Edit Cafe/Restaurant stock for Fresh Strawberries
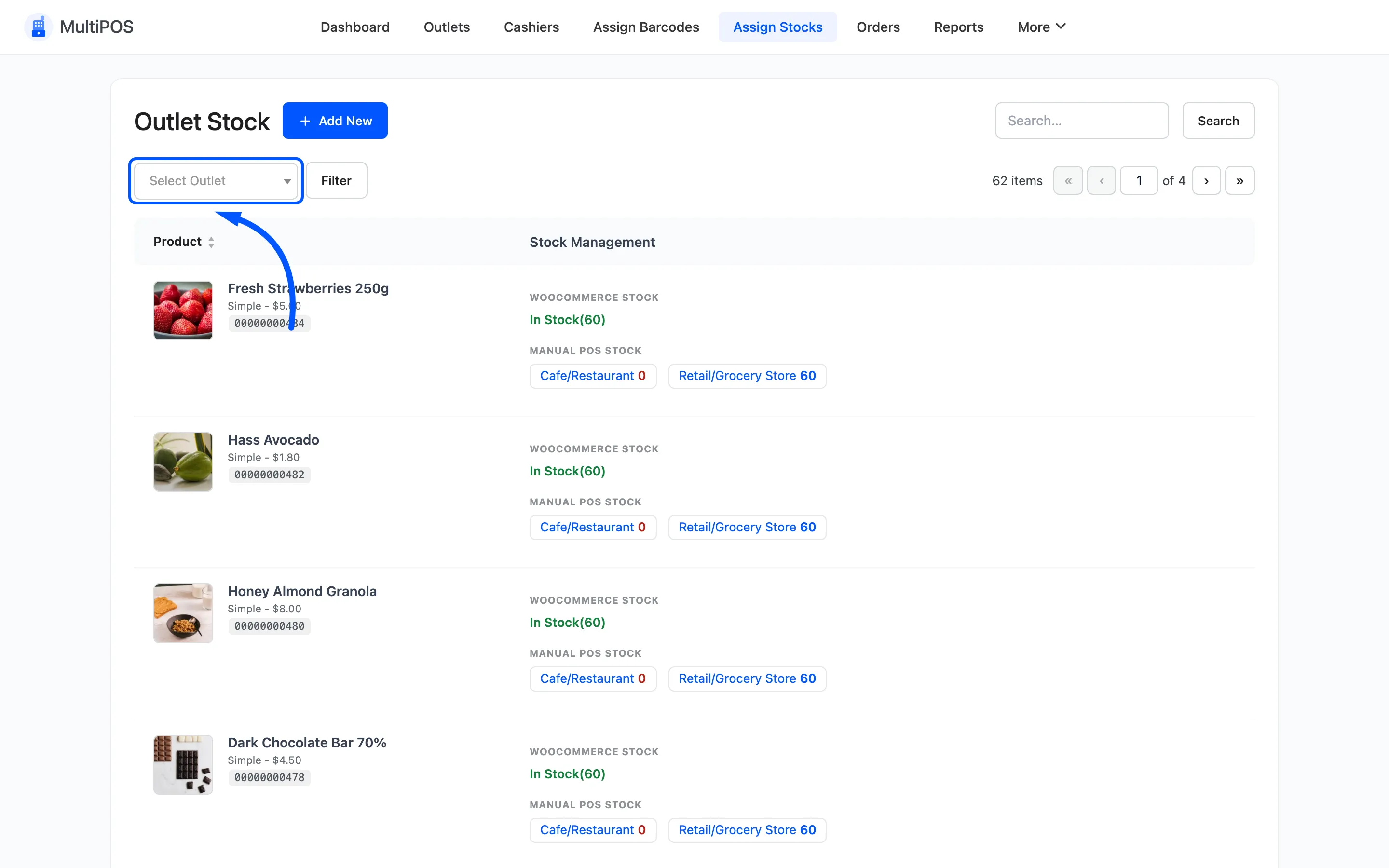The image size is (1389, 868). pyautogui.click(x=592, y=376)
